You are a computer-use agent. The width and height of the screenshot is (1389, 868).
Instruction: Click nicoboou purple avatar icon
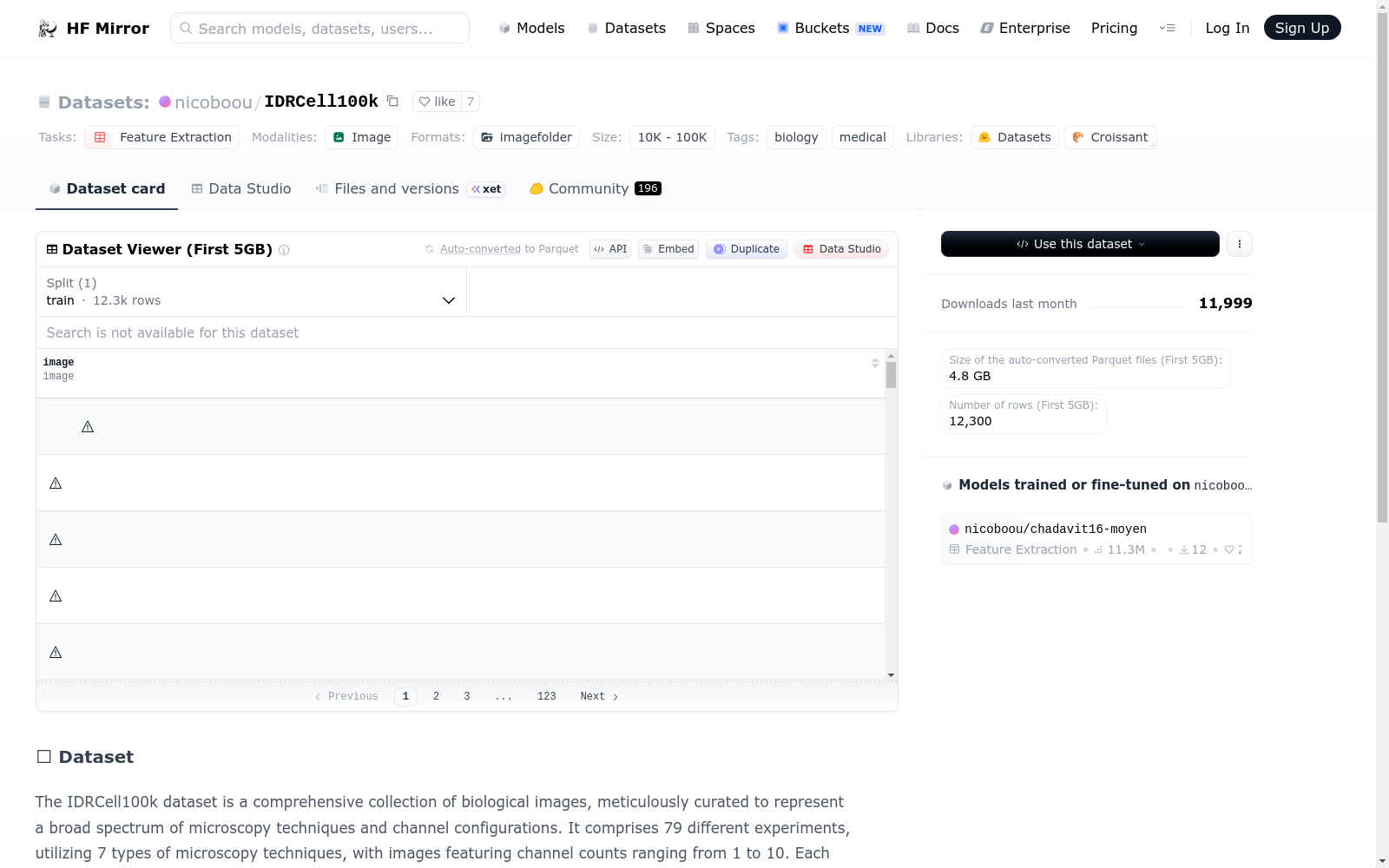click(x=165, y=102)
